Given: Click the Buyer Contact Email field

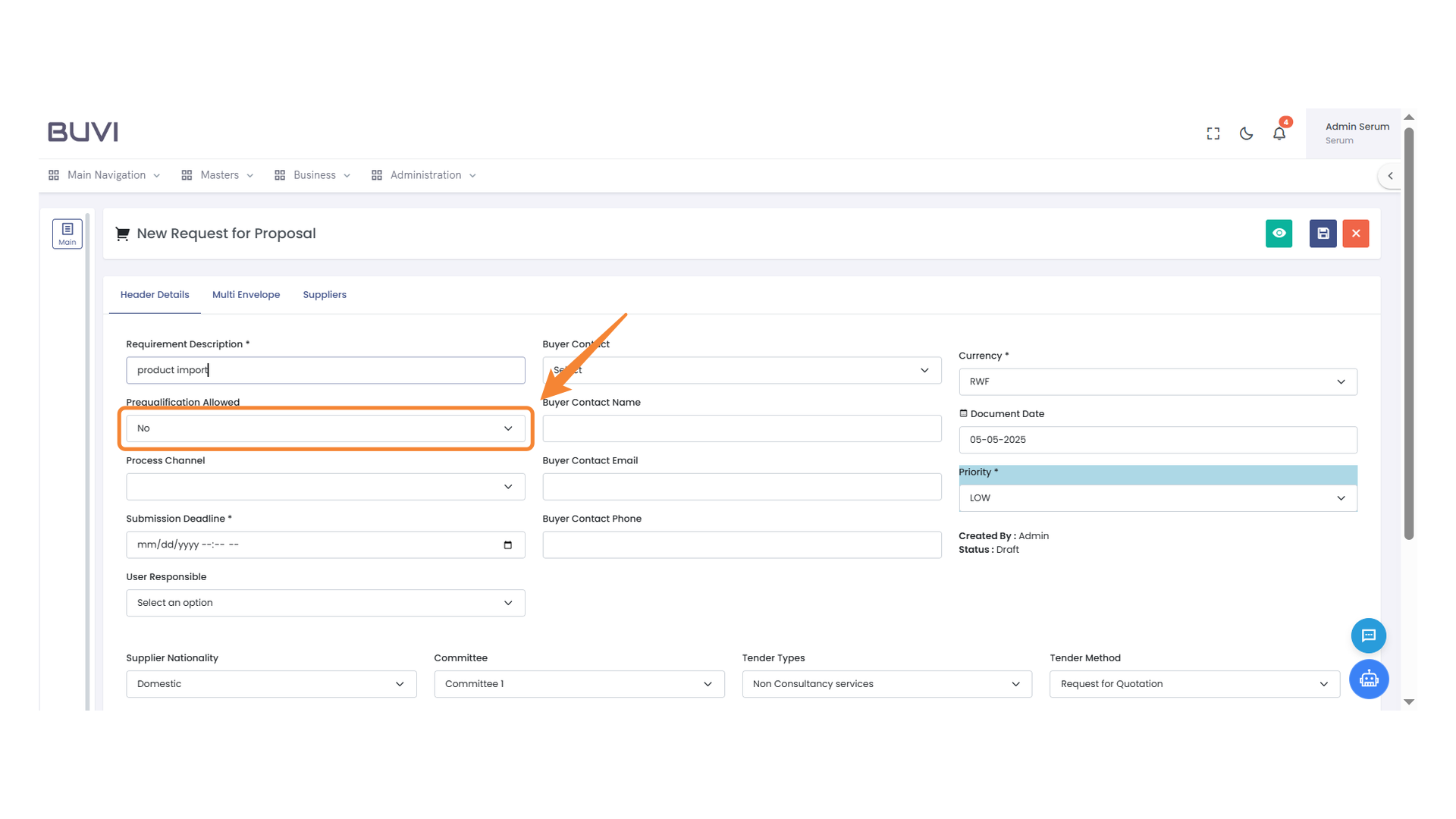Looking at the screenshot, I should pos(742,487).
